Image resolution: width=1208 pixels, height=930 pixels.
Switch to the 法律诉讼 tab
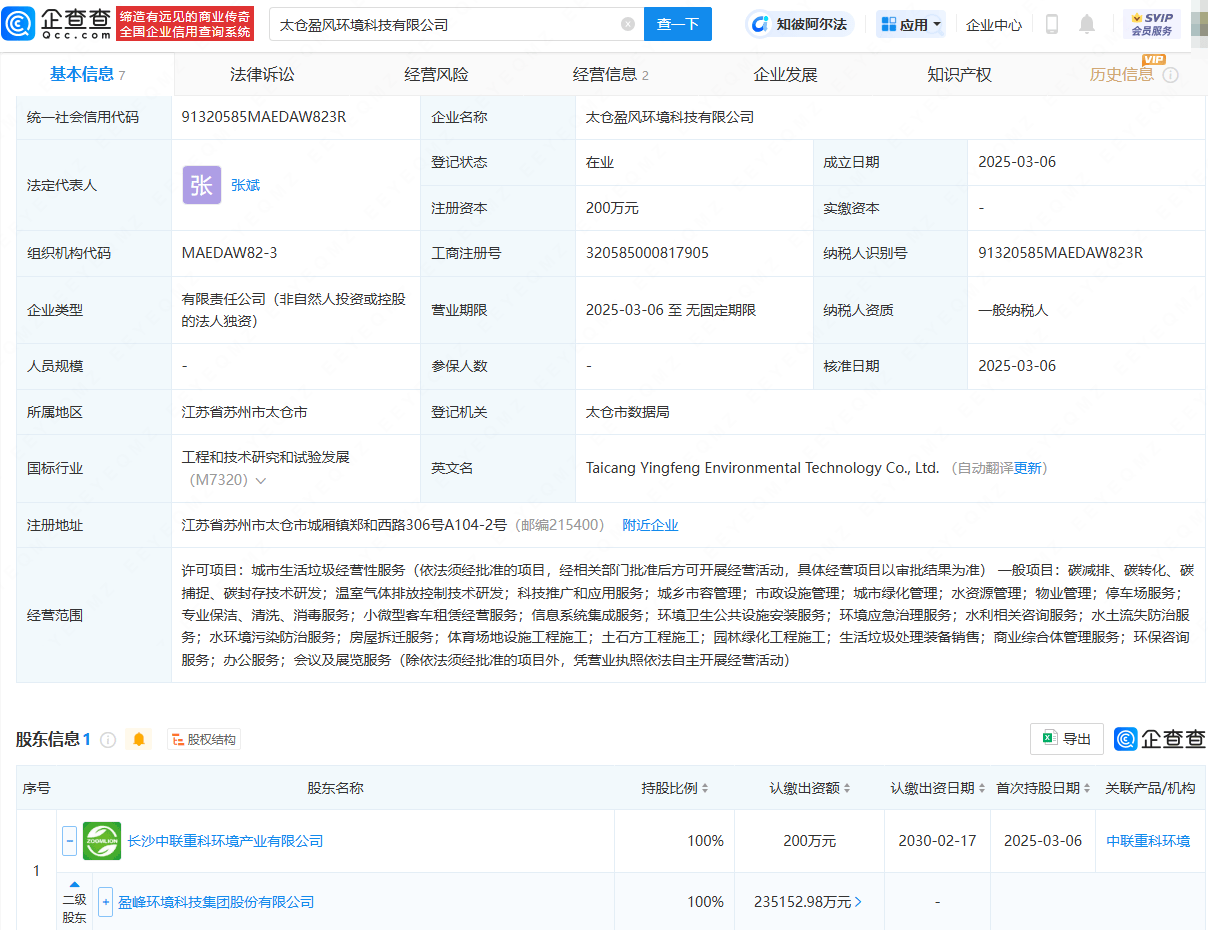click(262, 75)
